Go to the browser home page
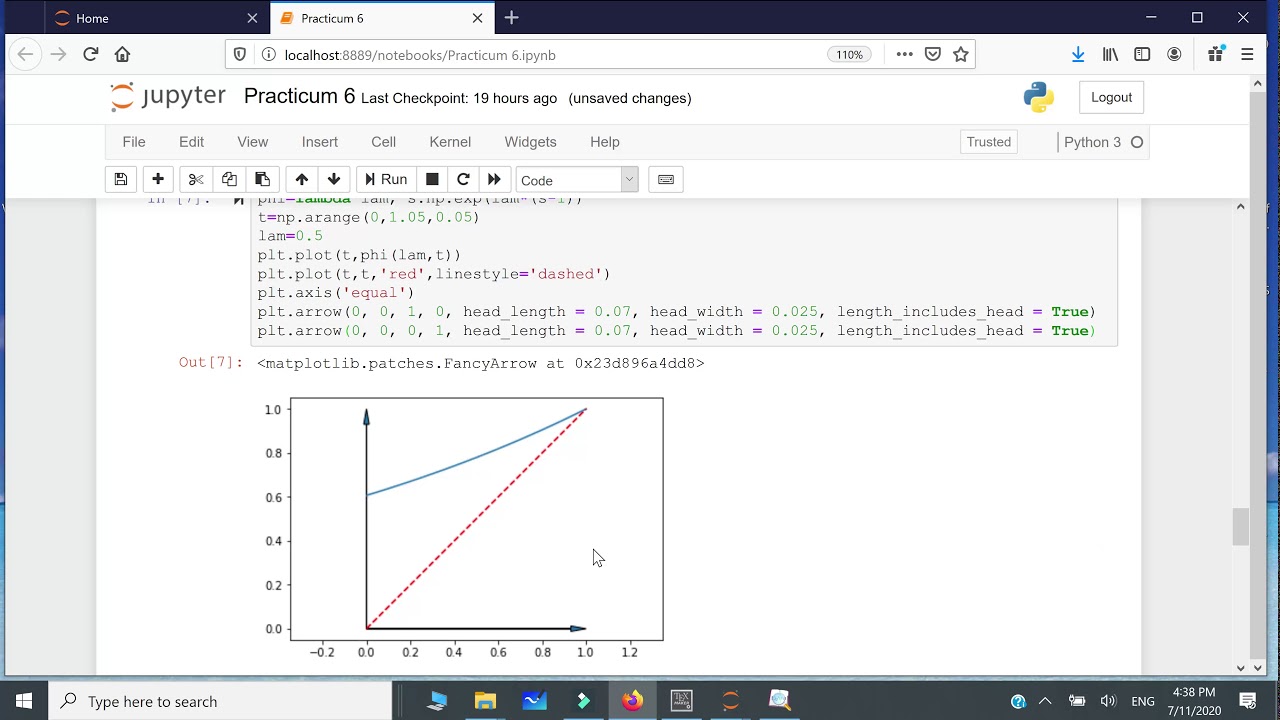1280x720 pixels. pos(122,54)
